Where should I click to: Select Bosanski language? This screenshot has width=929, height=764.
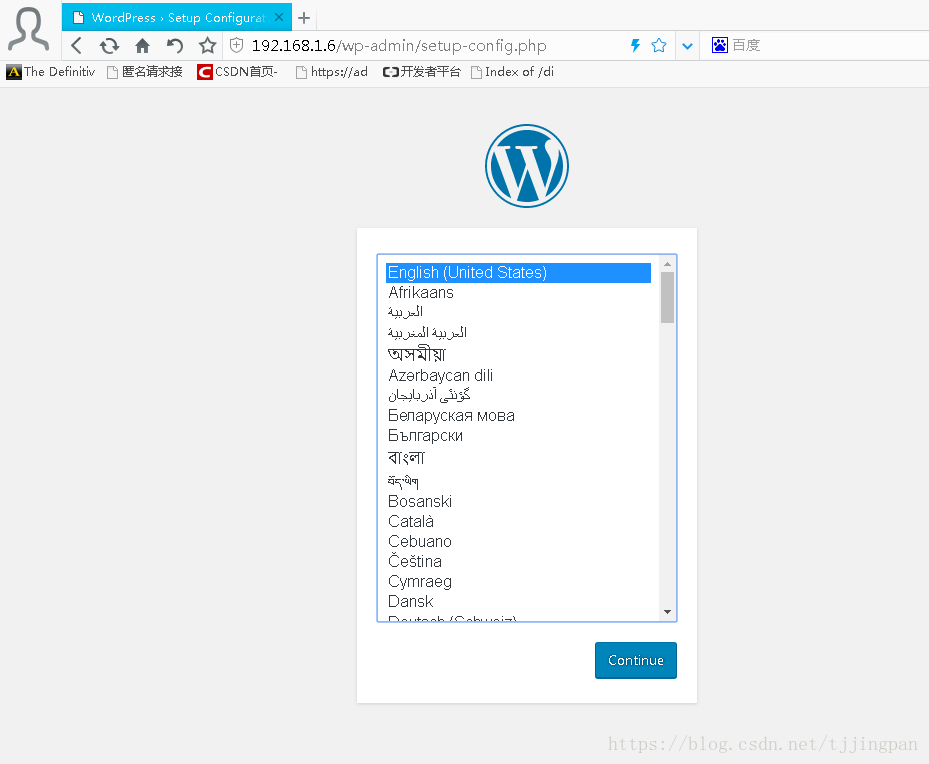pyautogui.click(x=518, y=501)
